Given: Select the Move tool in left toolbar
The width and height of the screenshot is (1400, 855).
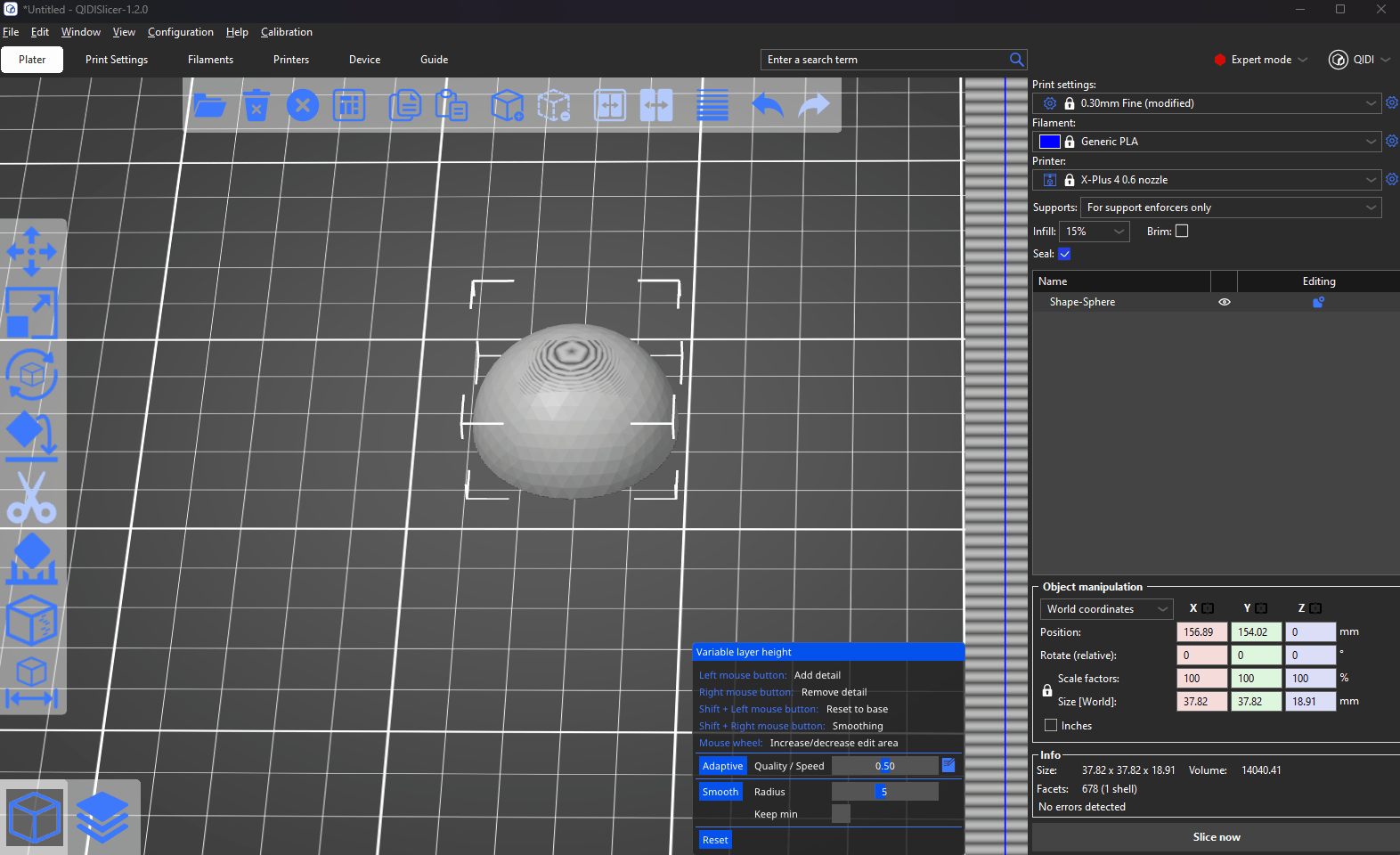Looking at the screenshot, I should [x=32, y=251].
